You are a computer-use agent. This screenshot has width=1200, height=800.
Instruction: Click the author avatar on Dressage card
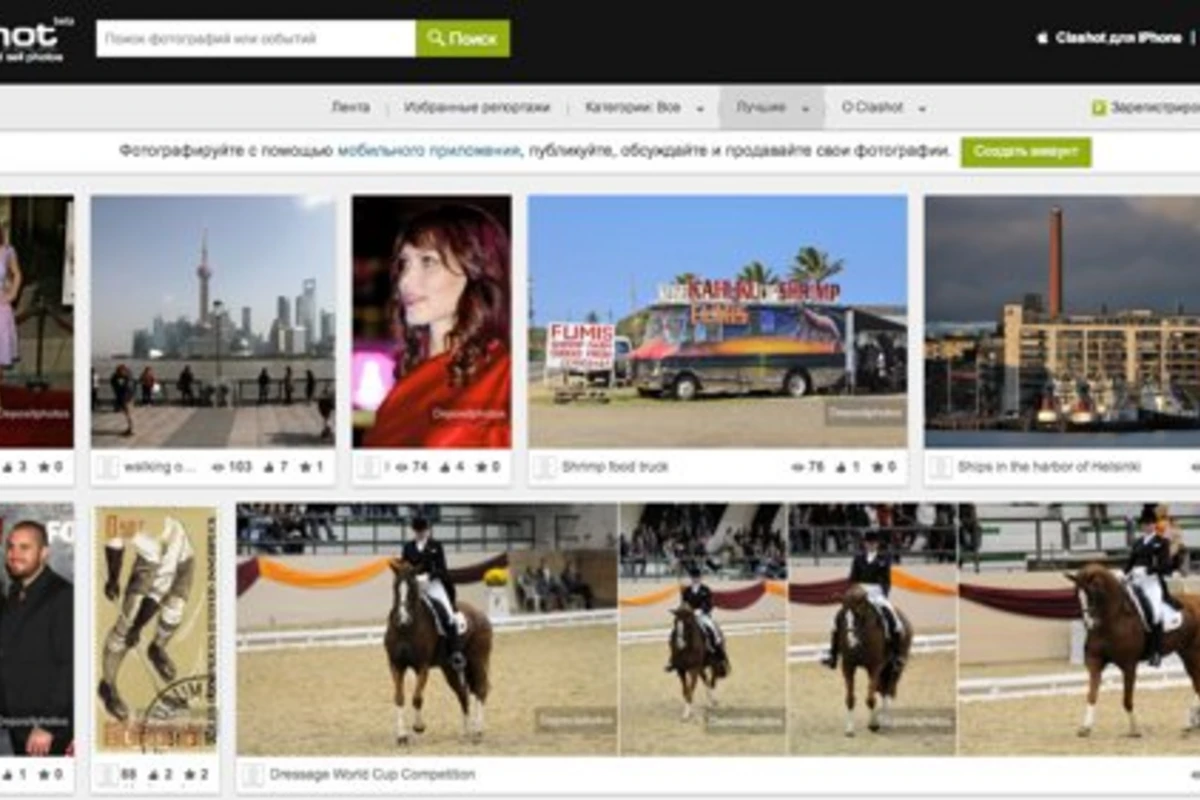[252, 775]
